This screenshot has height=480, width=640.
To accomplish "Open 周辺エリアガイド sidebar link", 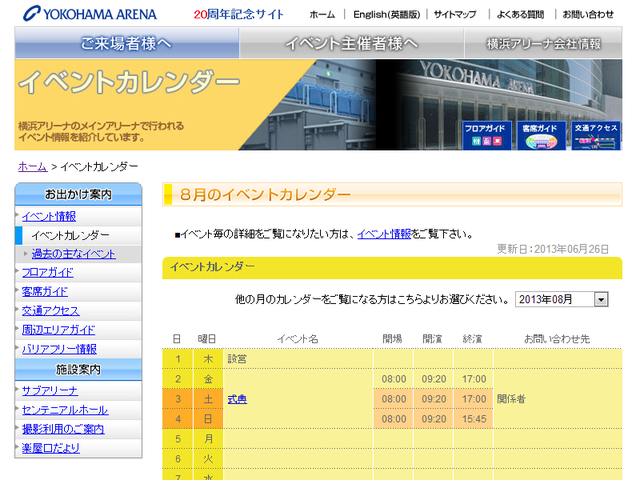I will pos(58,330).
